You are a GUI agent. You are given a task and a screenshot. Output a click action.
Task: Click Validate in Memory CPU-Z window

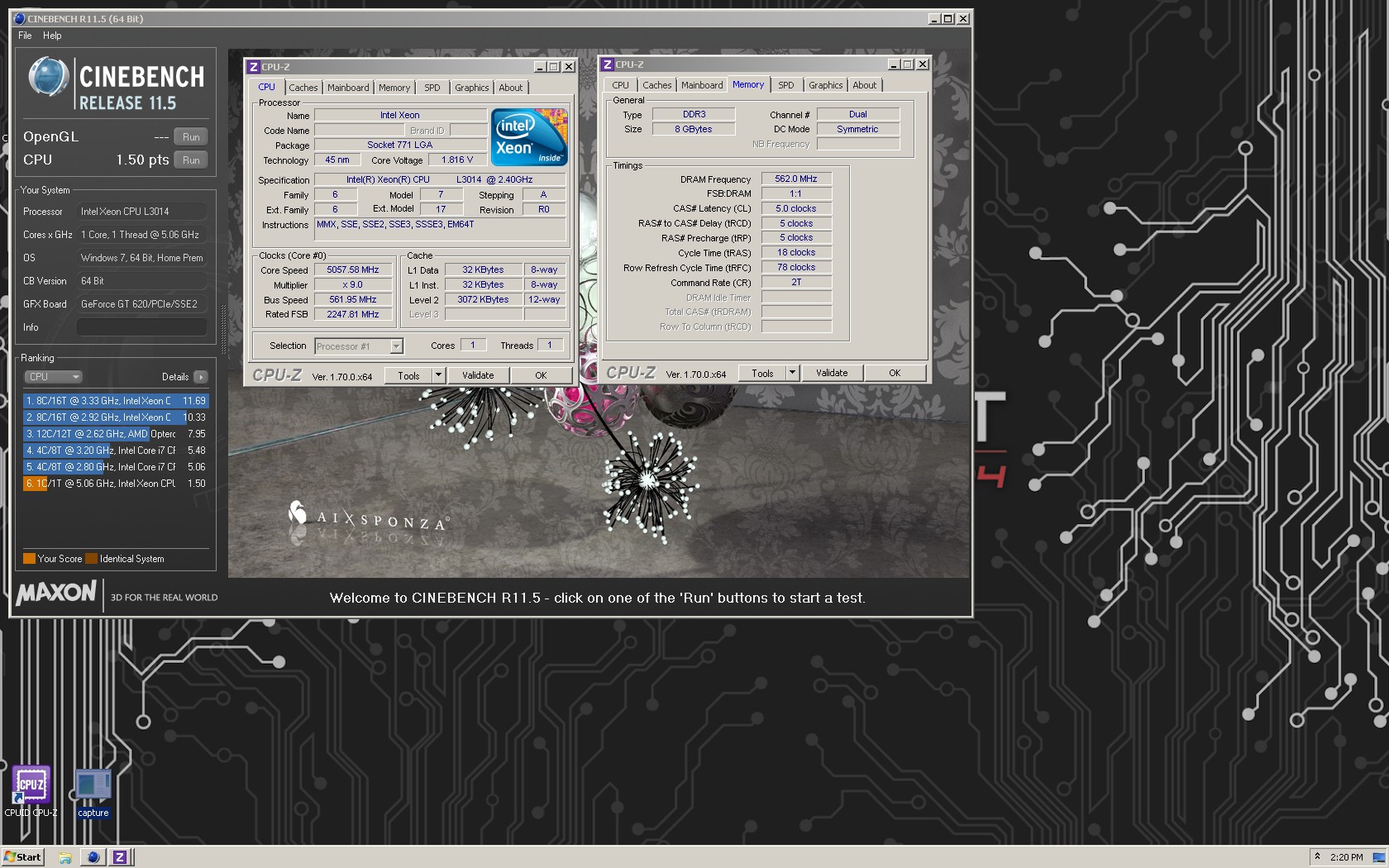coord(832,373)
